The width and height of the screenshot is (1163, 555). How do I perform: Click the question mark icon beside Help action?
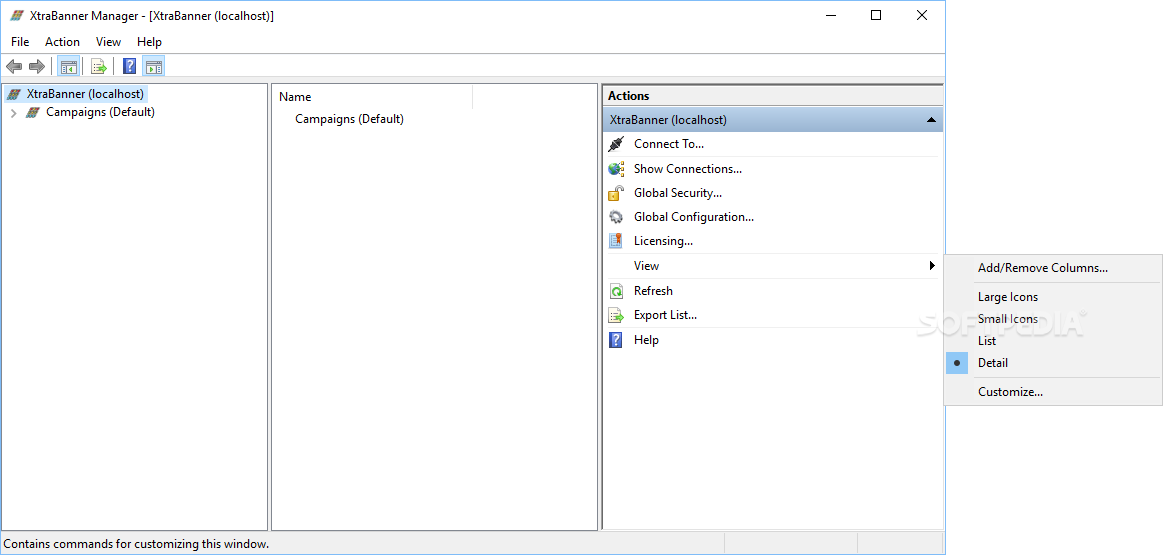point(616,340)
